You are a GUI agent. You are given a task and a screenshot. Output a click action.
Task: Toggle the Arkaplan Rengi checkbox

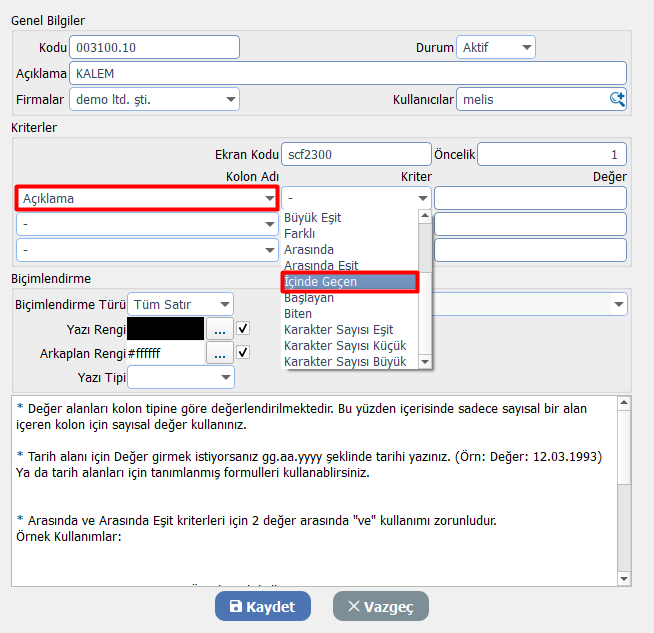243,352
